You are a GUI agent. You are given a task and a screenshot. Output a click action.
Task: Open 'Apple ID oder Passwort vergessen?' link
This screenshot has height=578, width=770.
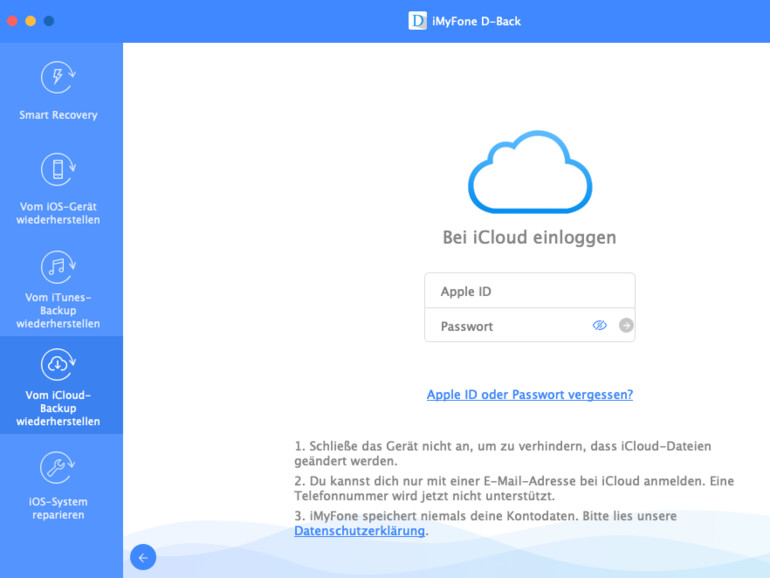[530, 394]
